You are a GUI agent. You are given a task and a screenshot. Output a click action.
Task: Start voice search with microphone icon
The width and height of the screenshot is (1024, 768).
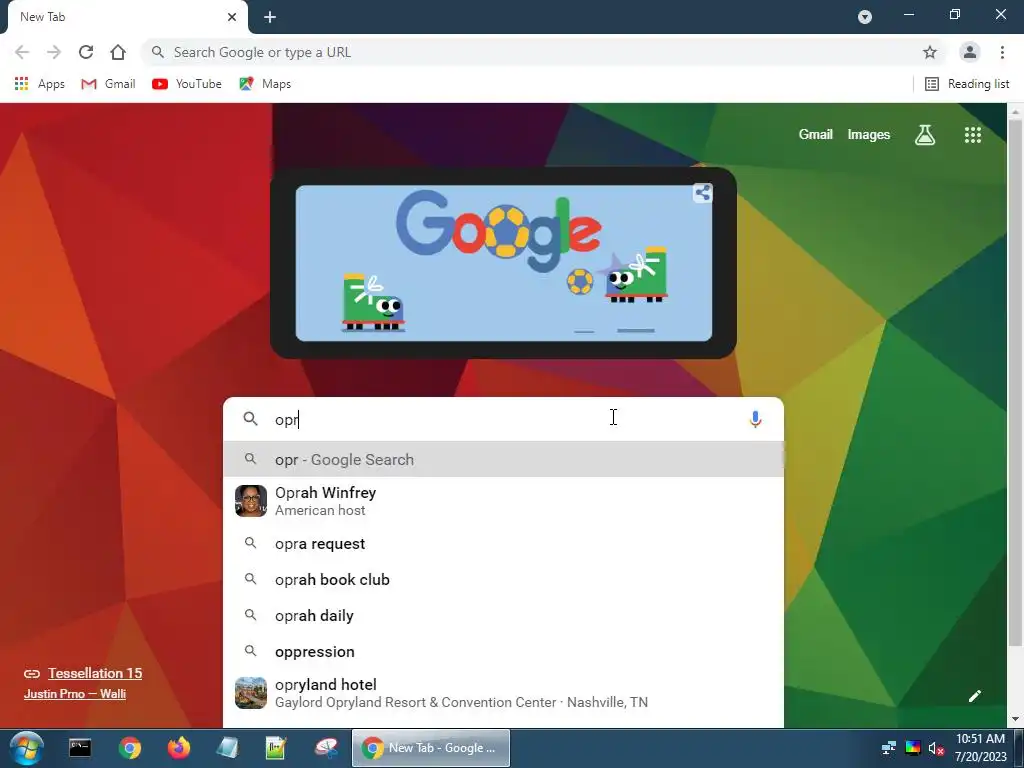pyautogui.click(x=755, y=419)
